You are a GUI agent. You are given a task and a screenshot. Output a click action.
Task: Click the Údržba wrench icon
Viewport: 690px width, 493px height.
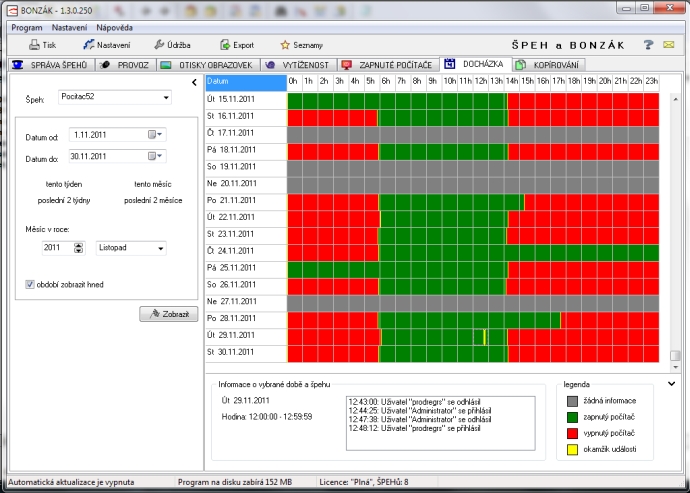[x=159, y=44]
